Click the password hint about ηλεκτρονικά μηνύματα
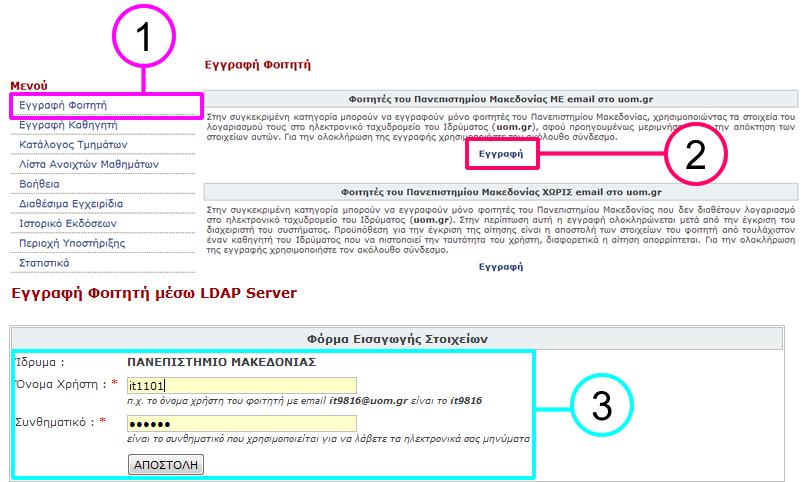This screenshot has height=482, width=806. click(x=328, y=439)
